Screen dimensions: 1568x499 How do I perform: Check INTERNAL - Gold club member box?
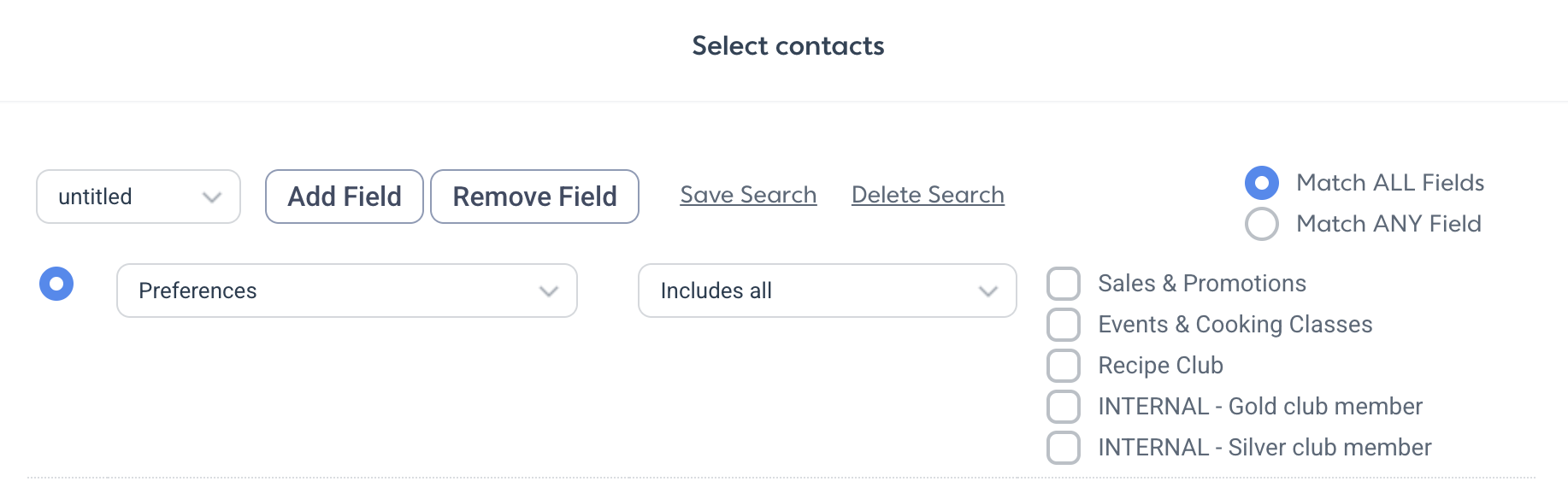(1064, 407)
